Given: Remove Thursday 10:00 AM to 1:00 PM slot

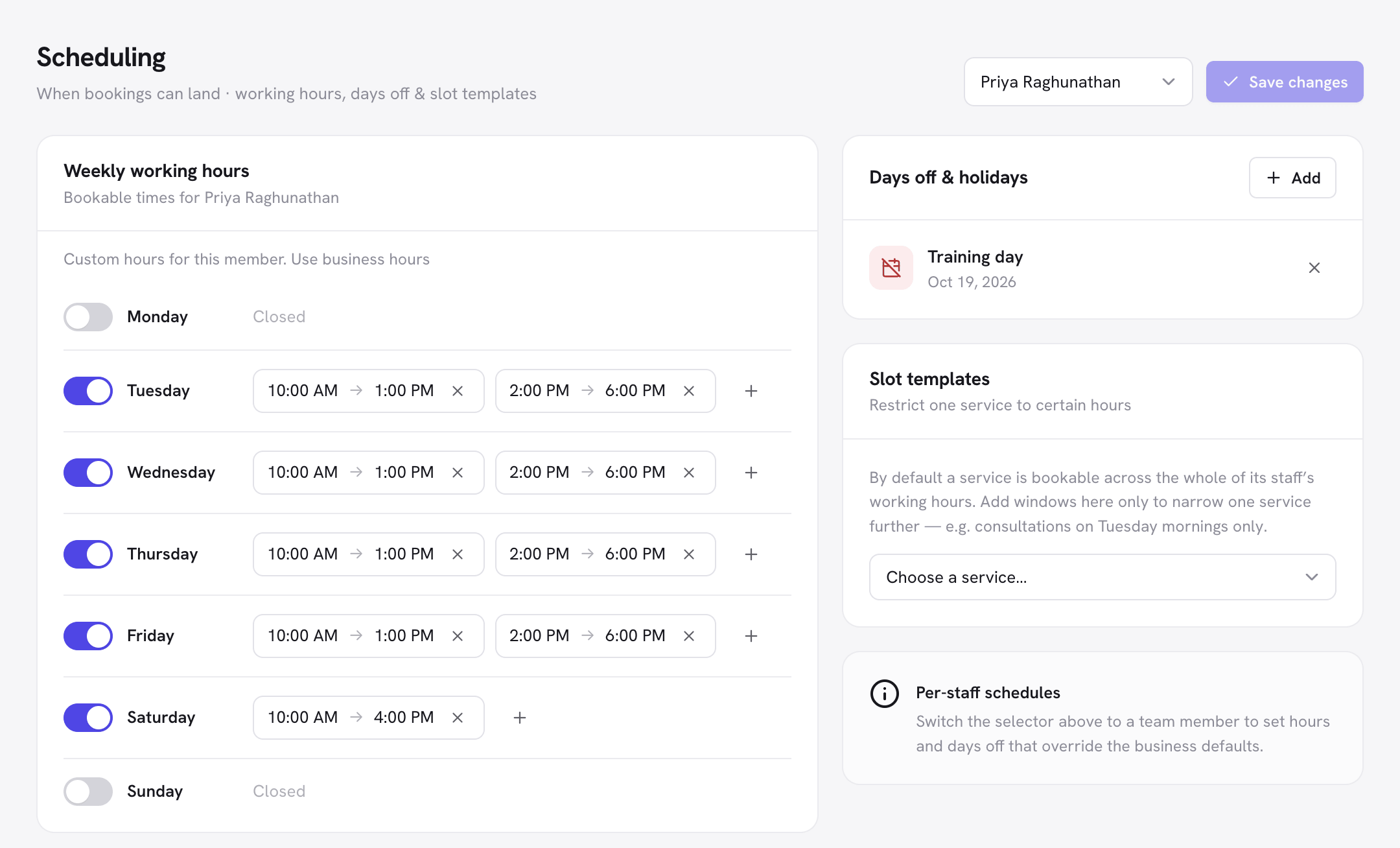Looking at the screenshot, I should click(458, 554).
